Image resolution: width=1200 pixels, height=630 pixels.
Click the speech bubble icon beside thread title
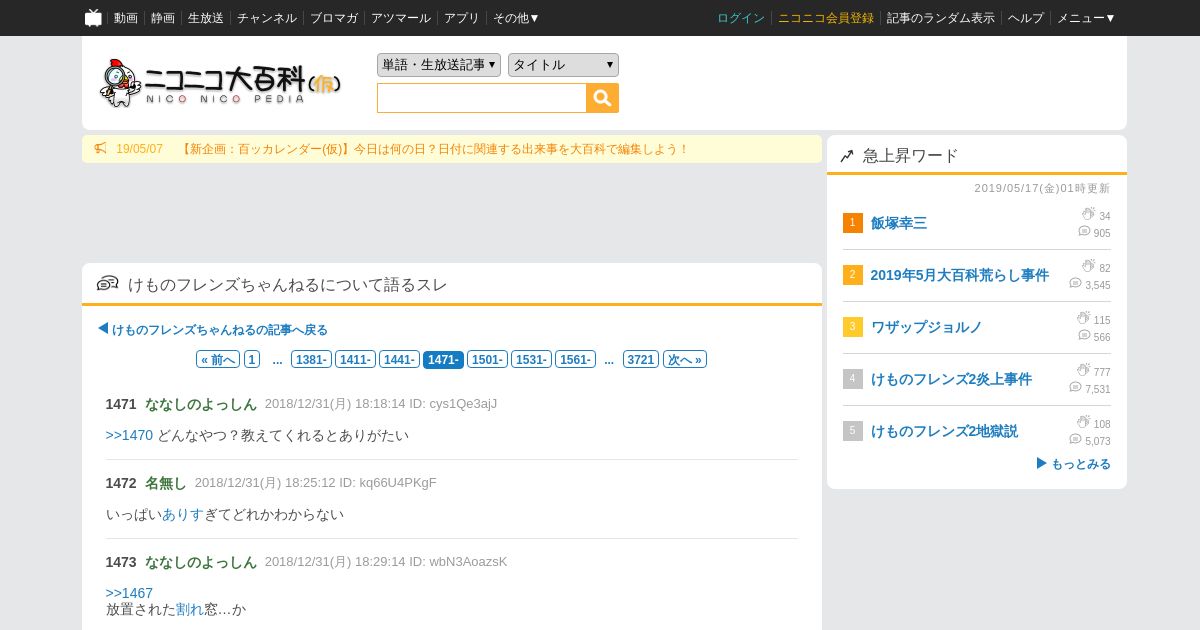[x=108, y=284]
